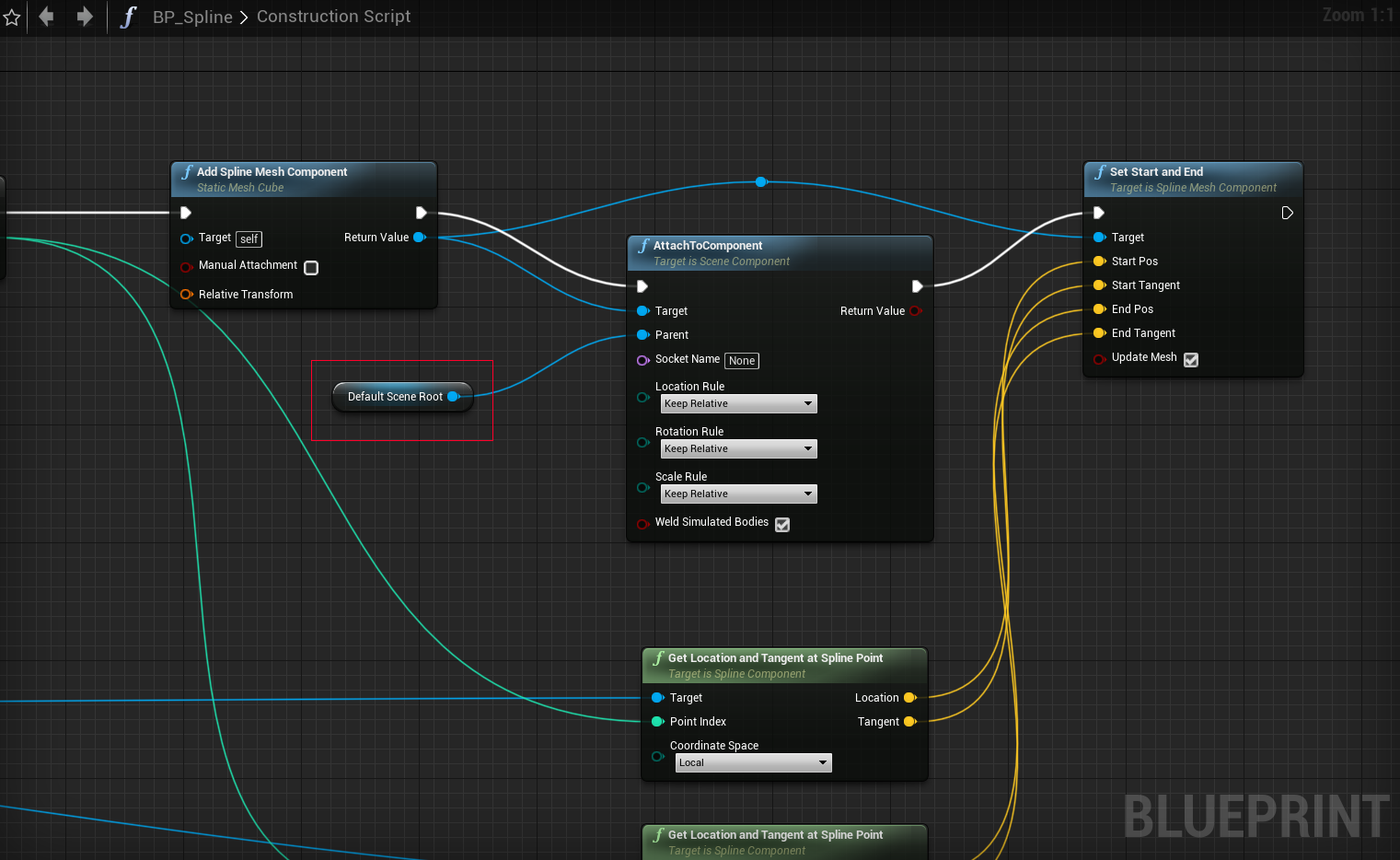The image size is (1400, 860).
Task: Click the reroute node on the blue wire
Action: (x=761, y=182)
